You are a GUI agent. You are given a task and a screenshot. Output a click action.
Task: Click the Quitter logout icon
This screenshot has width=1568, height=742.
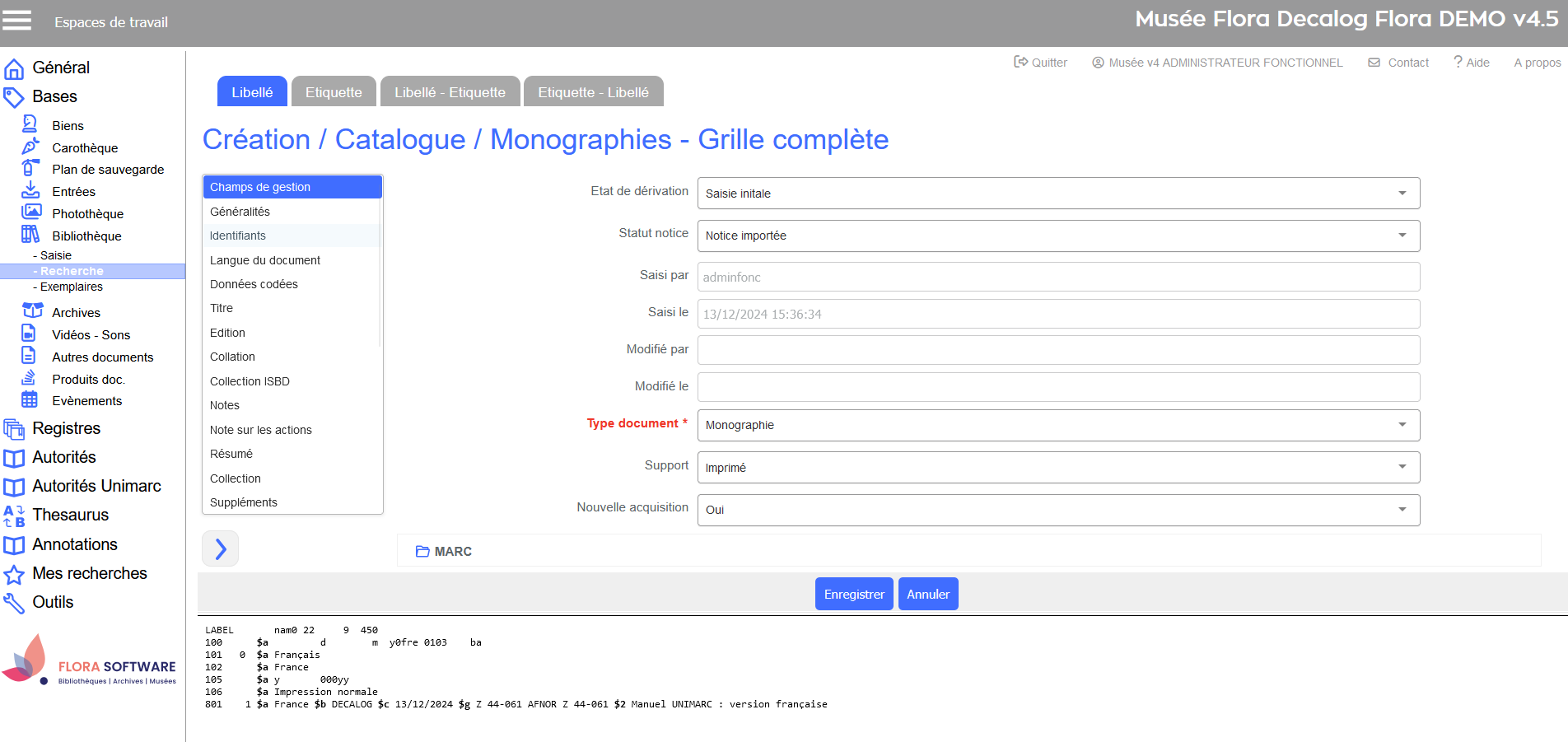tap(1020, 62)
